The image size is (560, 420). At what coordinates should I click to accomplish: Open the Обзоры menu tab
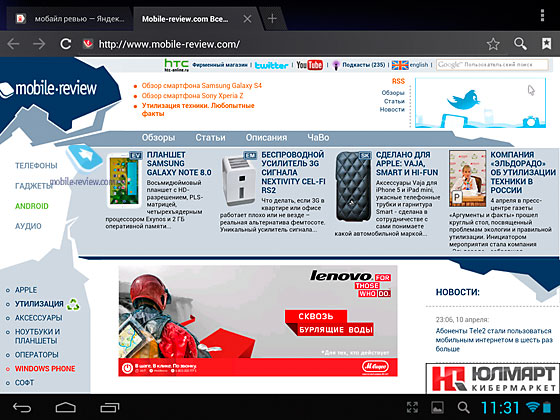[158, 138]
